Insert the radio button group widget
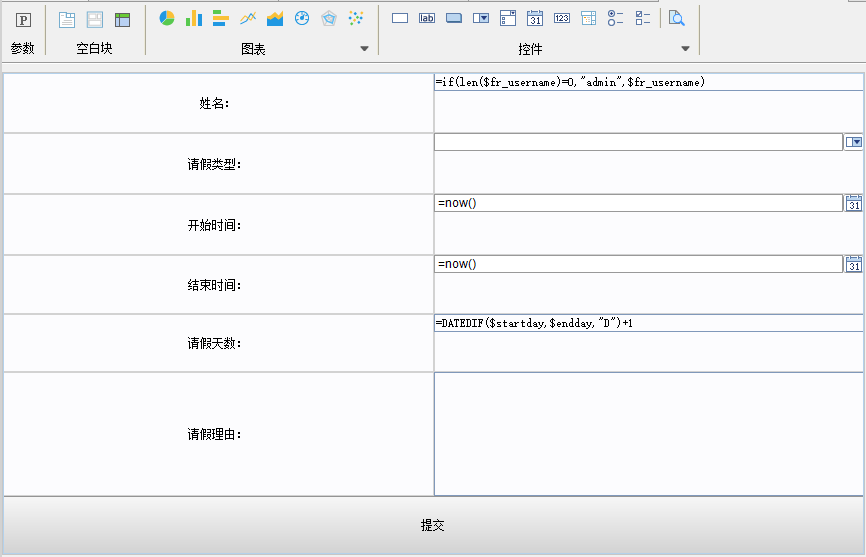866x557 pixels. (x=616, y=18)
